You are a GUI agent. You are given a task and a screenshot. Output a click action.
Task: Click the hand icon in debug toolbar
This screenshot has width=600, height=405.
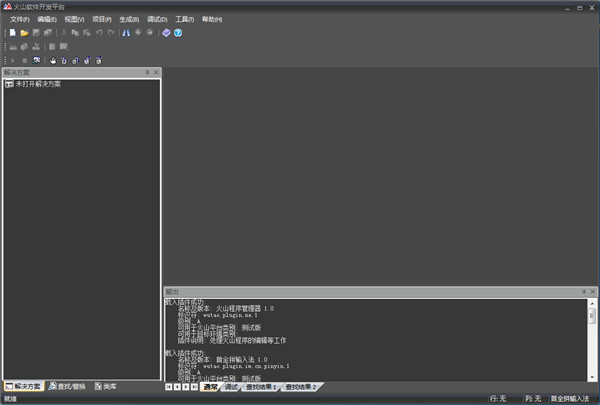[x=52, y=60]
